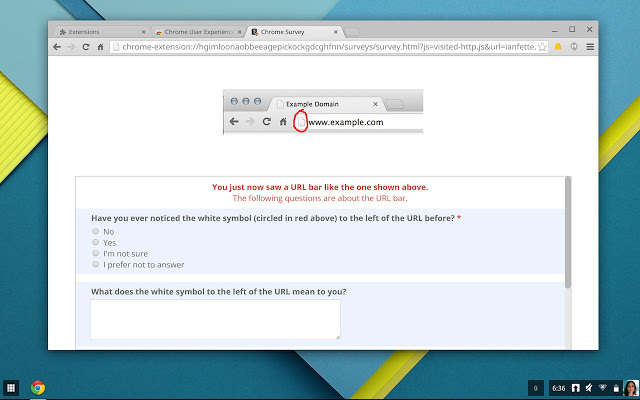
Task: Open the notification counter showing 0
Action: coord(536,388)
